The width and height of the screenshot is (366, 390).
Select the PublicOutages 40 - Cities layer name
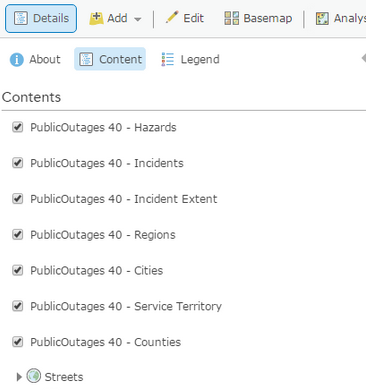click(97, 270)
